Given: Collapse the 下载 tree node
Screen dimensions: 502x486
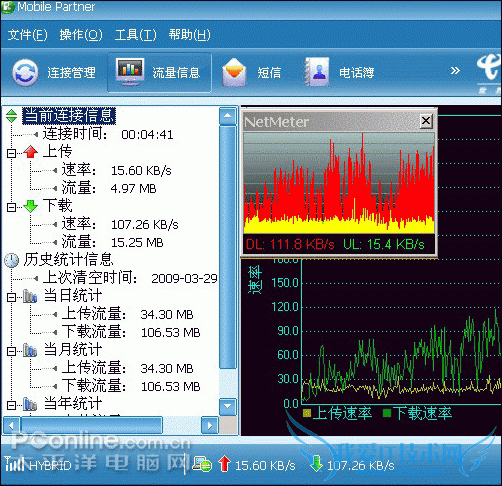Looking at the screenshot, I should coord(12,207).
